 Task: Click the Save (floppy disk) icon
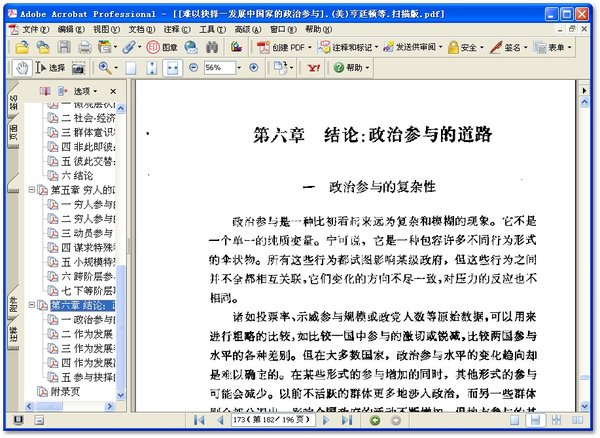(x=64, y=47)
